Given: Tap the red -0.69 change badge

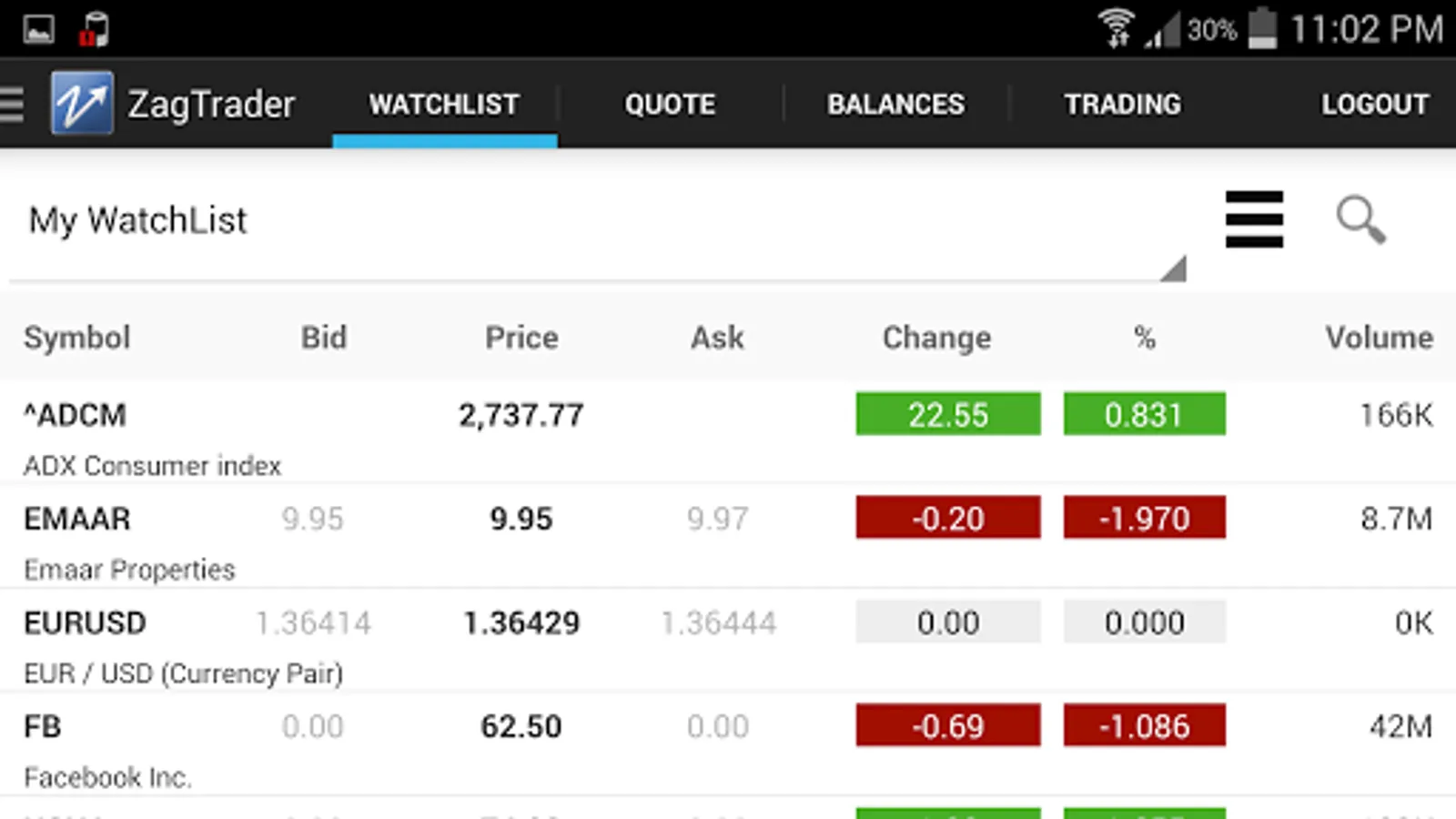Looking at the screenshot, I should (948, 725).
